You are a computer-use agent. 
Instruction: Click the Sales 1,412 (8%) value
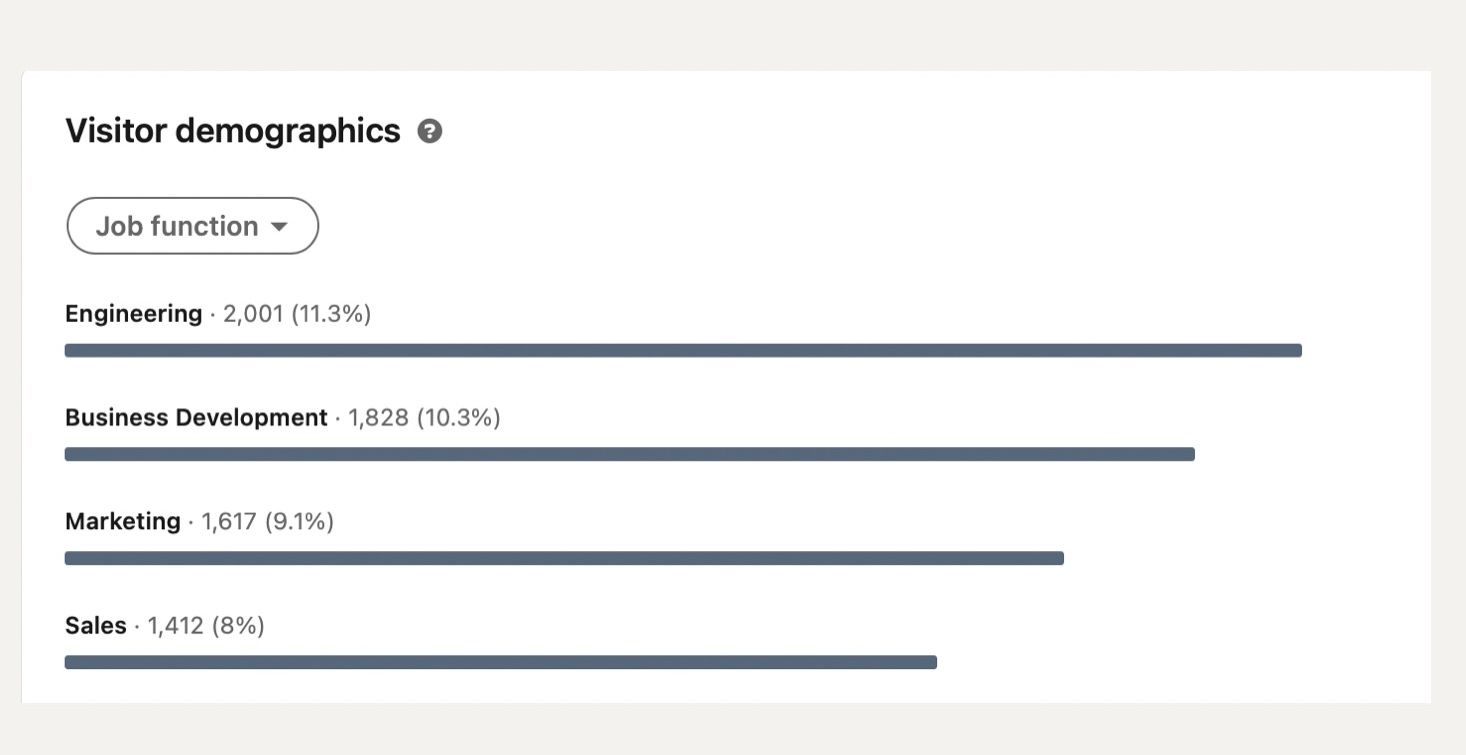tap(206, 626)
